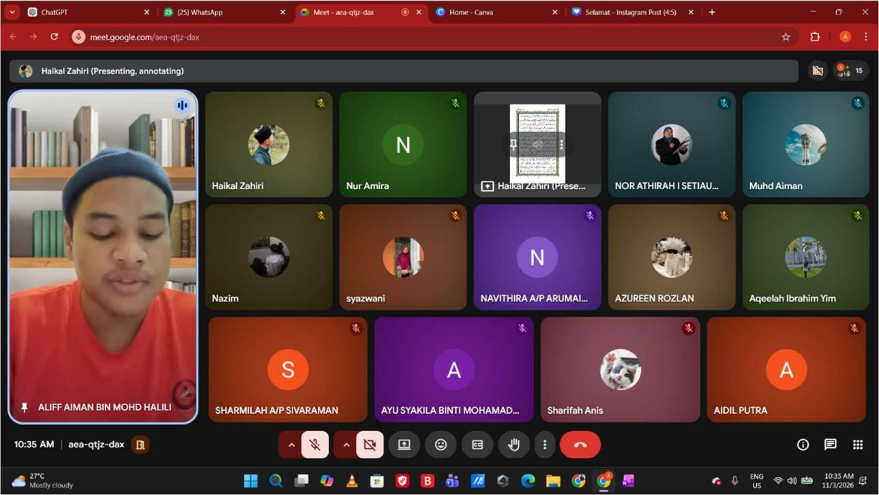Screen dimensions: 879x495
Task: Turn on captions in the call bar
Action: pyautogui.click(x=477, y=445)
